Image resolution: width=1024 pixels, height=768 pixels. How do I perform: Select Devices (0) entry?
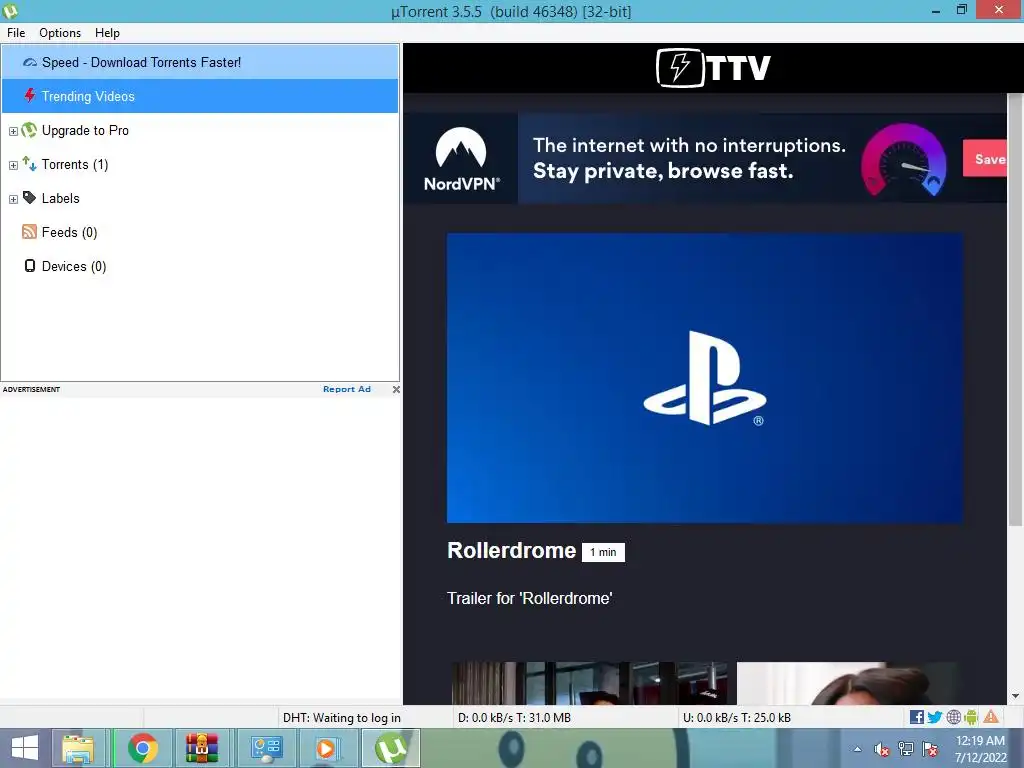pos(74,266)
